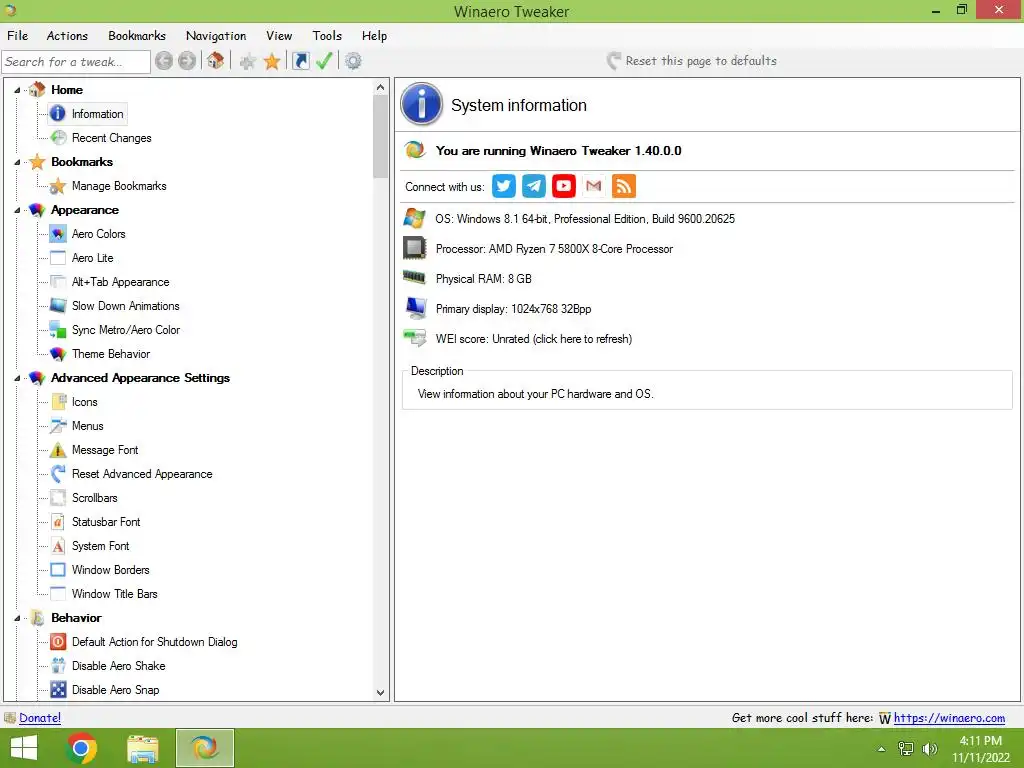Click the green checkmark toolbar icon
This screenshot has height=768, width=1024.
pos(324,61)
